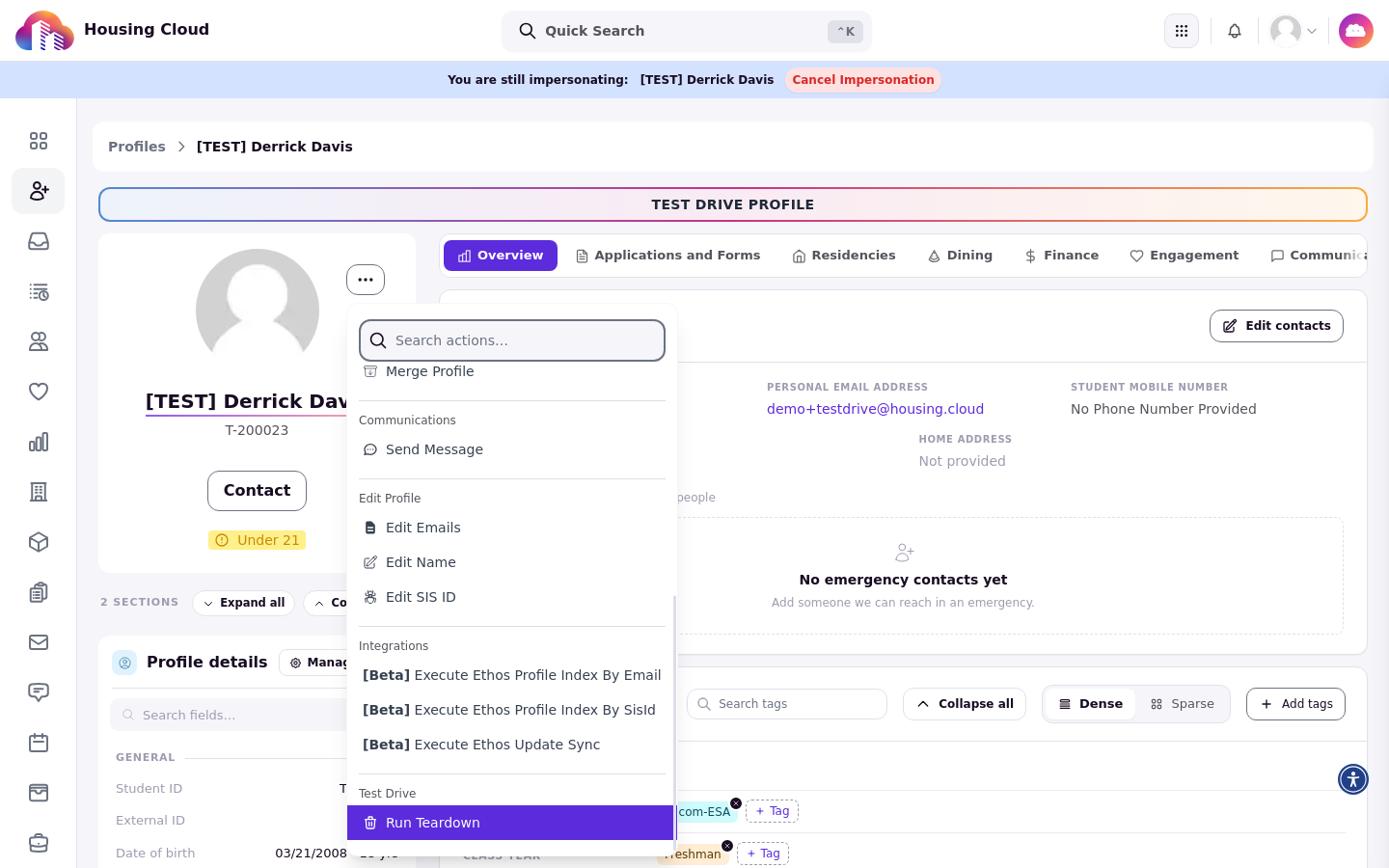The height and width of the screenshot is (868, 1389).
Task: Open the bar chart reports sidebar icon
Action: click(x=39, y=442)
